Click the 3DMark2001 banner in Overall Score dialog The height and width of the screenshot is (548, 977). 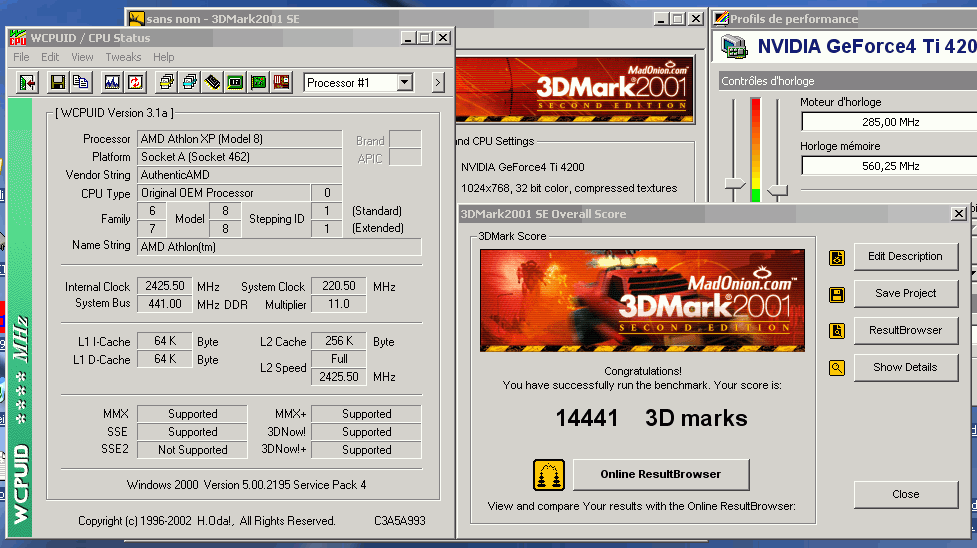point(642,300)
